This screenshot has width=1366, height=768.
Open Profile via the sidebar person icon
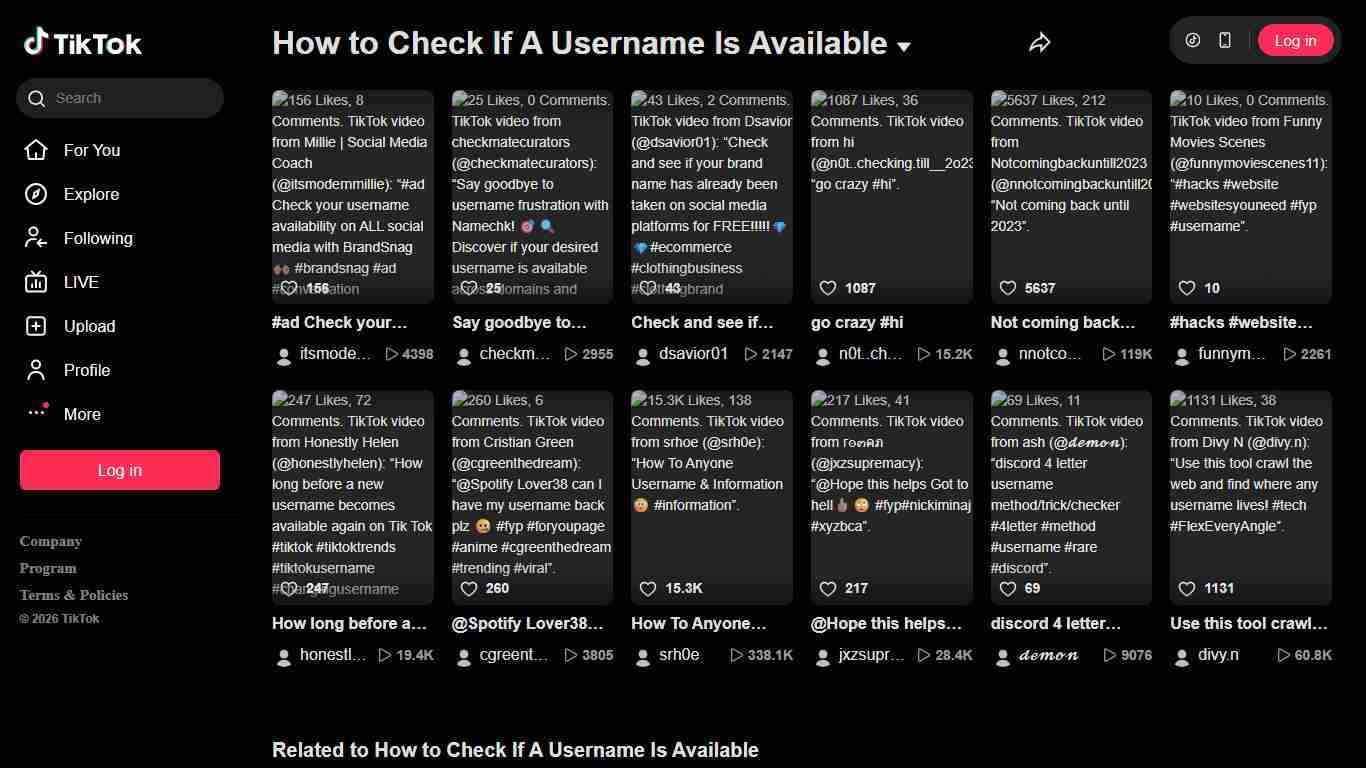point(35,369)
